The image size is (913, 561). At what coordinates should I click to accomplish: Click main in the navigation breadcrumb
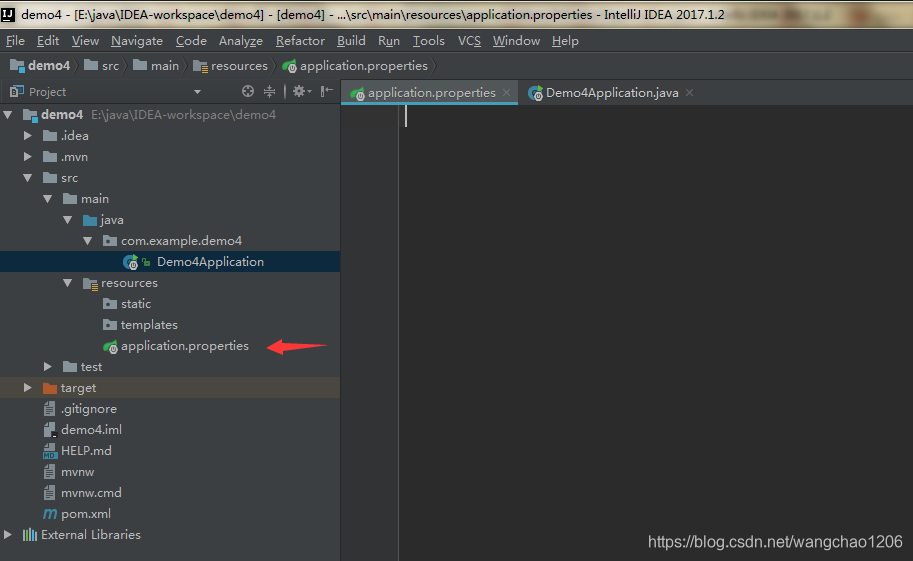point(156,66)
